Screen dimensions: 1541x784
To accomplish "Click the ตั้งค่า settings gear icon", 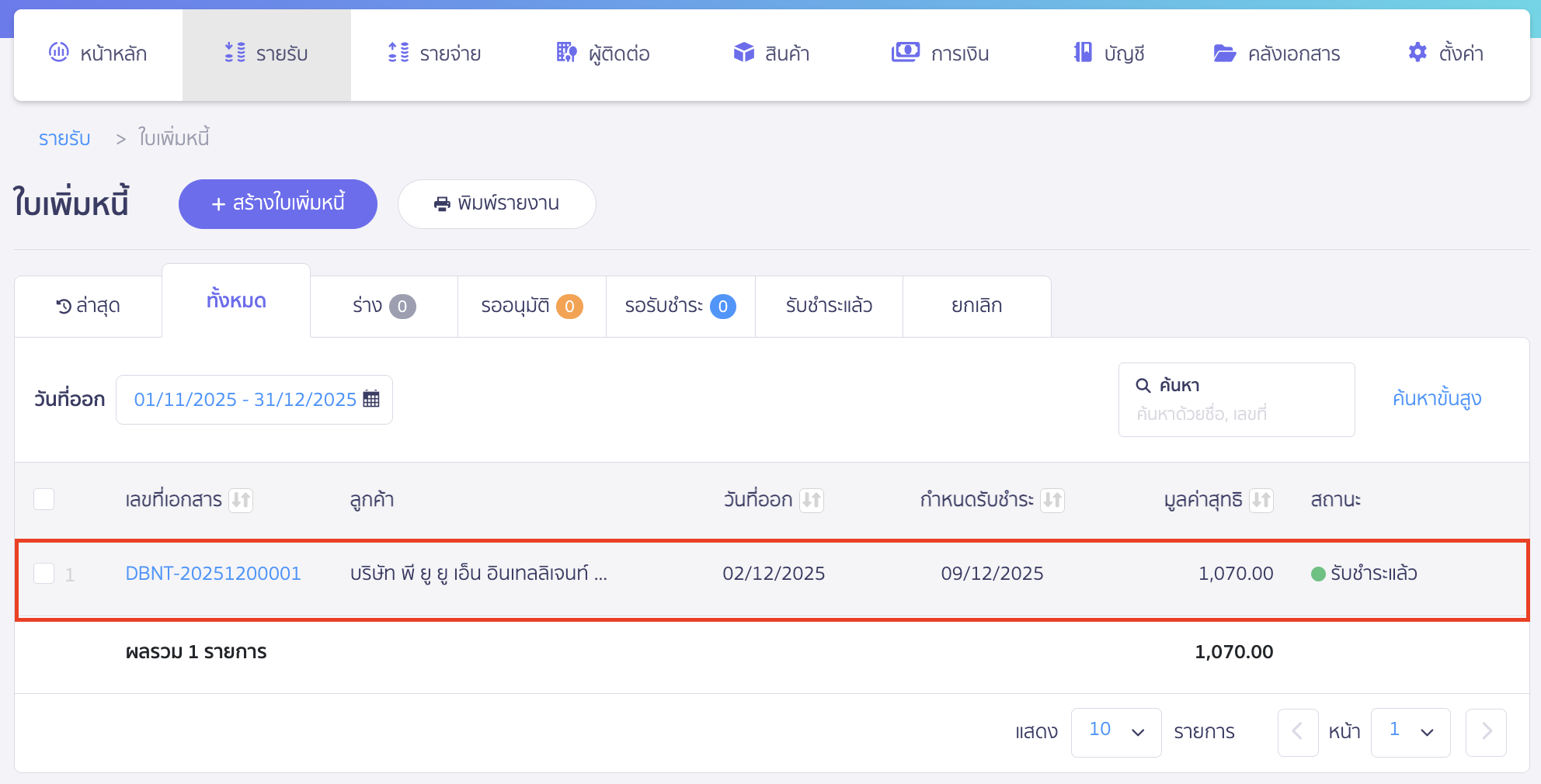I will point(1417,53).
